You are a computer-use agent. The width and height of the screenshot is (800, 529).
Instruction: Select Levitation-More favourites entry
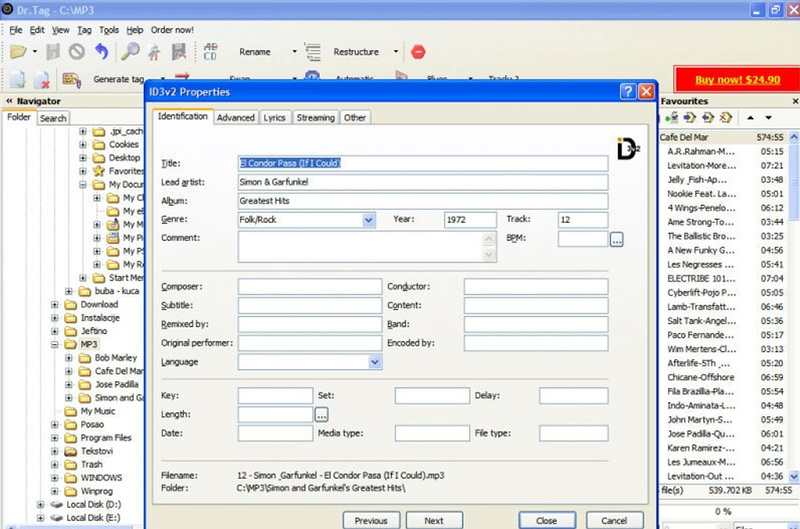click(x=702, y=165)
